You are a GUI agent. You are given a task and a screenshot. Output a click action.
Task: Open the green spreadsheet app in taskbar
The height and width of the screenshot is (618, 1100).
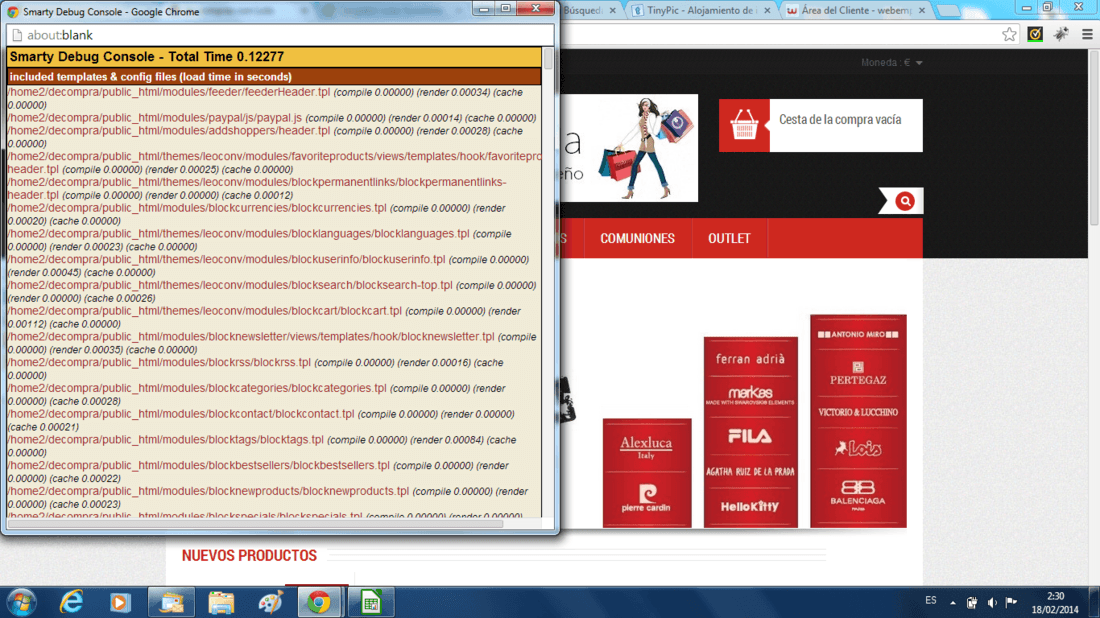click(x=370, y=603)
